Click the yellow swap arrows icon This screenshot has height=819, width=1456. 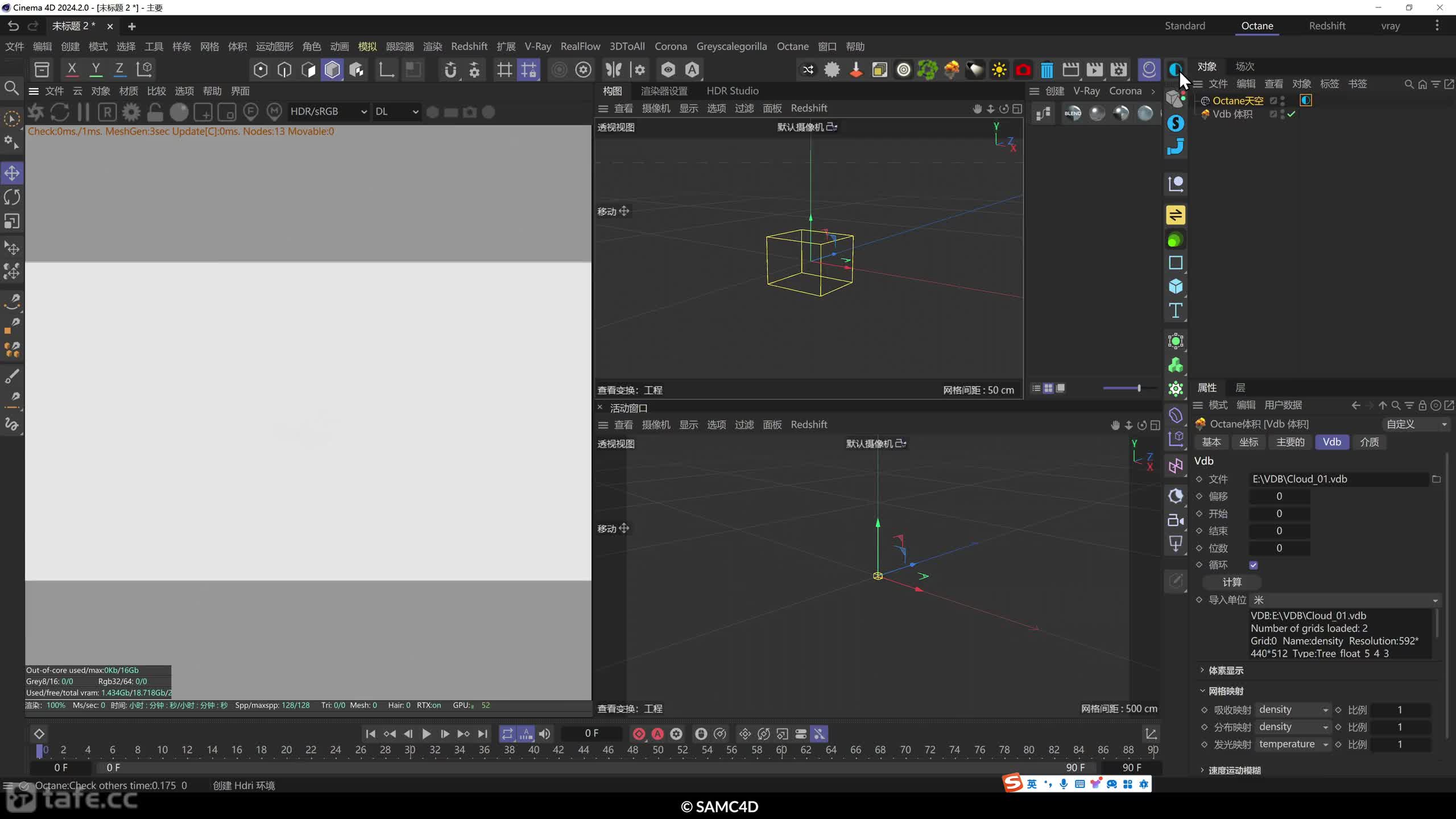1176,215
